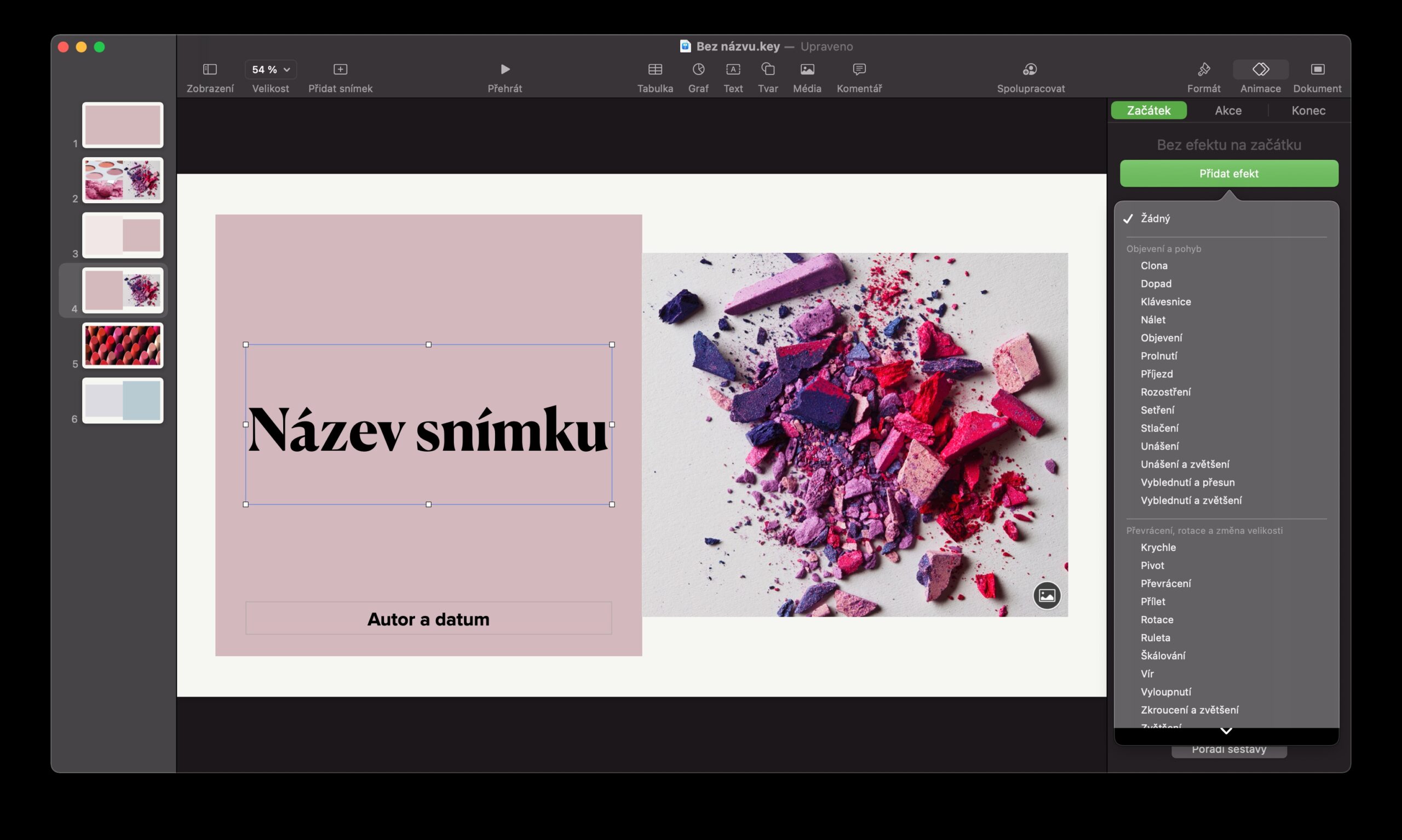Add a new slide with Přidat snímek
1402x840 pixels.
[x=340, y=69]
